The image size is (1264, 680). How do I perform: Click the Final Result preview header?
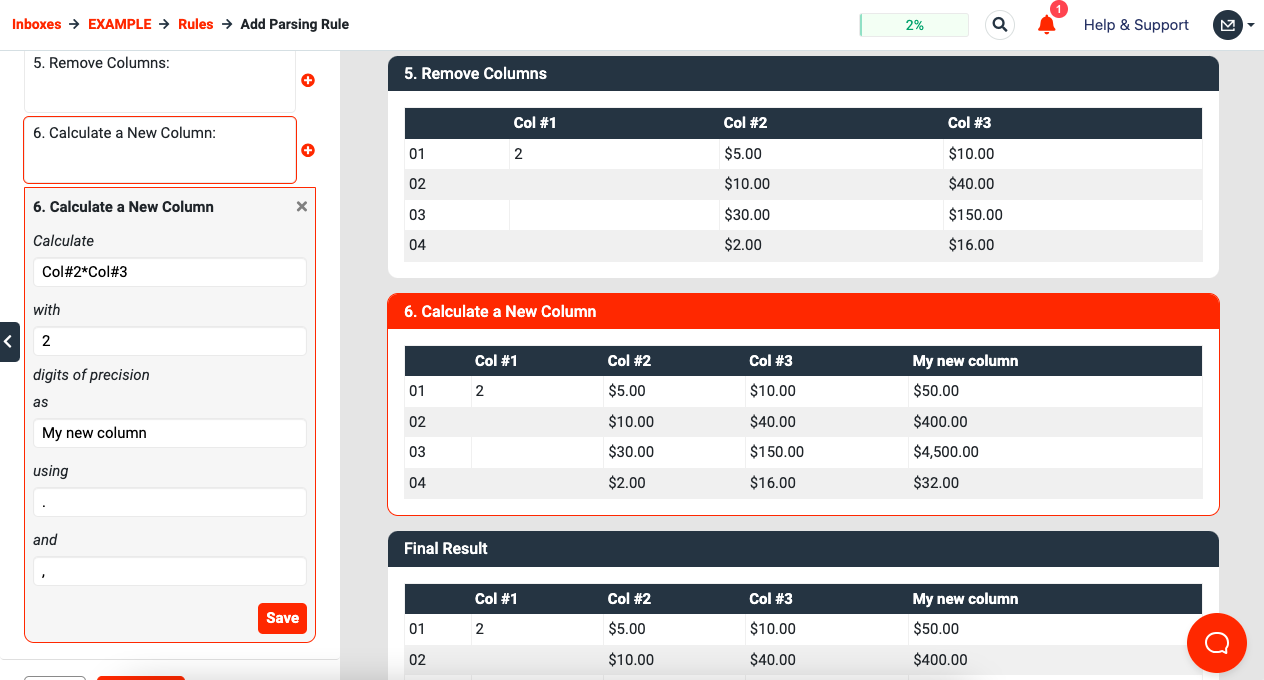click(x=803, y=548)
